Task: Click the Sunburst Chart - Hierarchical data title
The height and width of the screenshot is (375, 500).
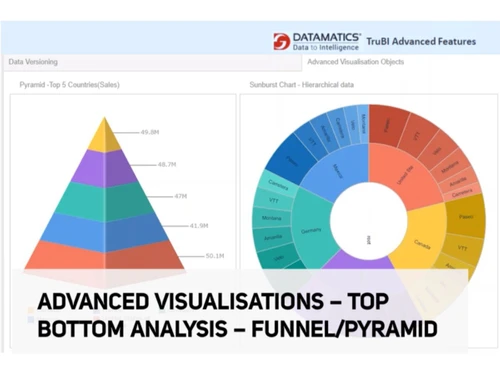Action: 301,85
